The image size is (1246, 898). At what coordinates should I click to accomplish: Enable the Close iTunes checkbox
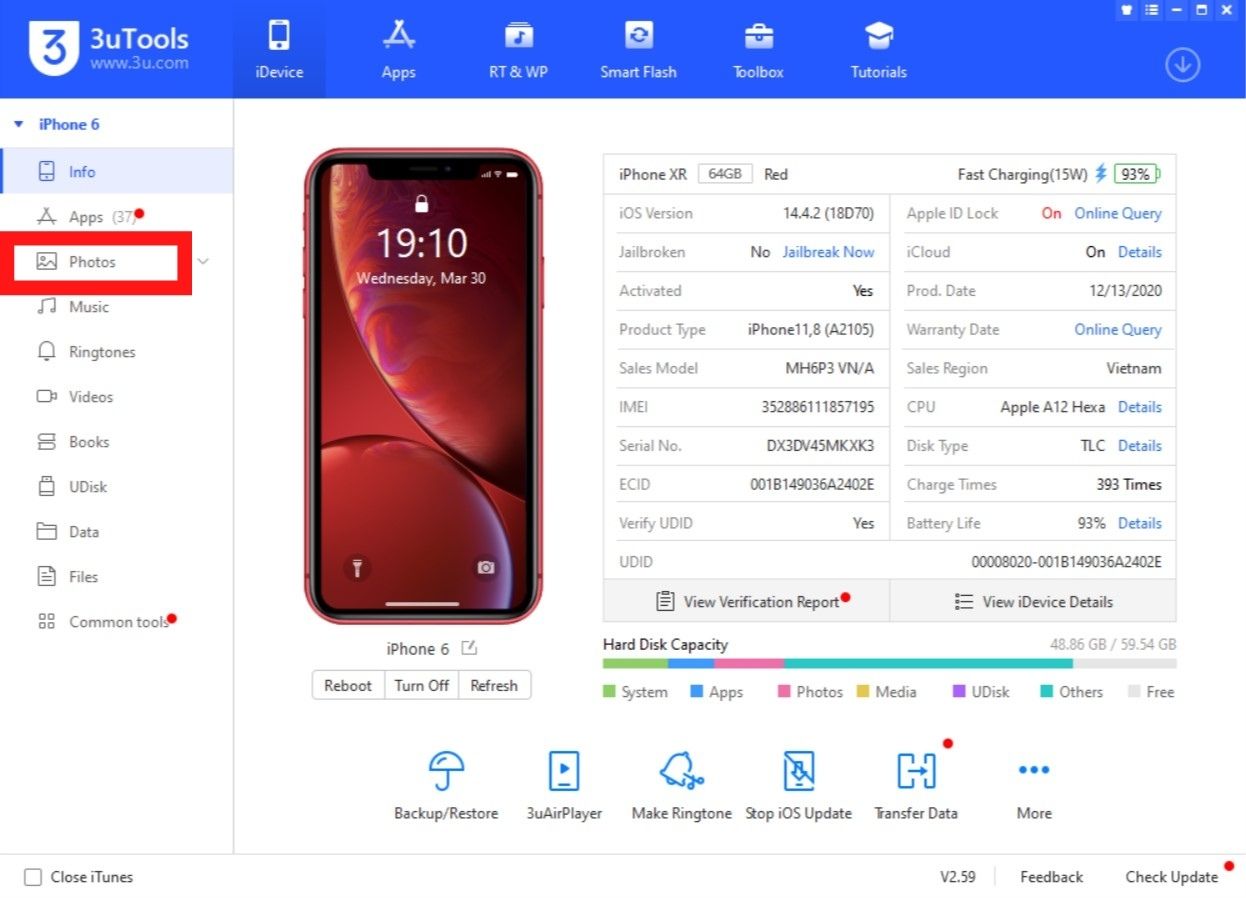[33, 877]
